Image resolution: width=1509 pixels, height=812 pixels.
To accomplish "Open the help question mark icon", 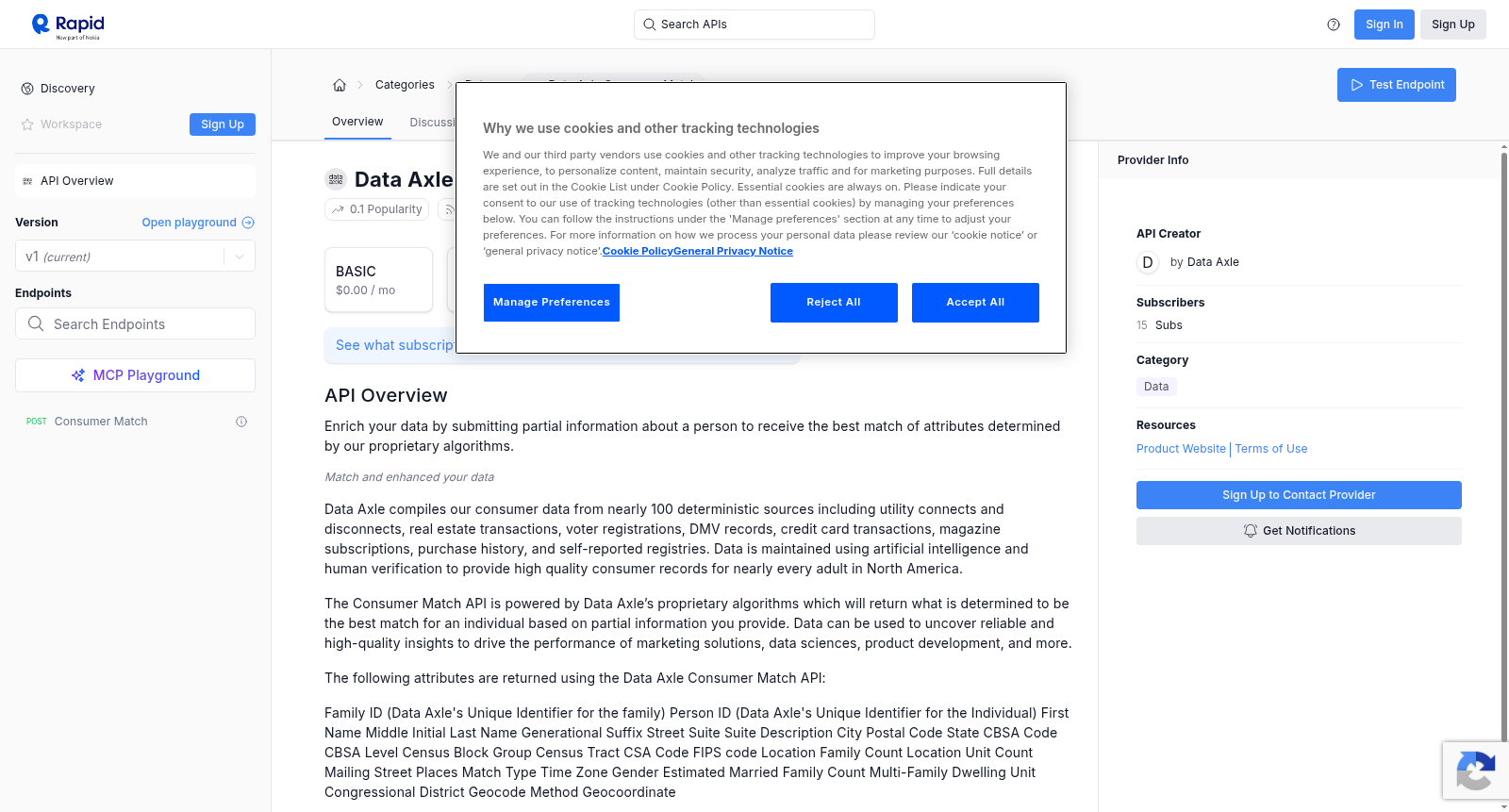I will [x=1334, y=25].
